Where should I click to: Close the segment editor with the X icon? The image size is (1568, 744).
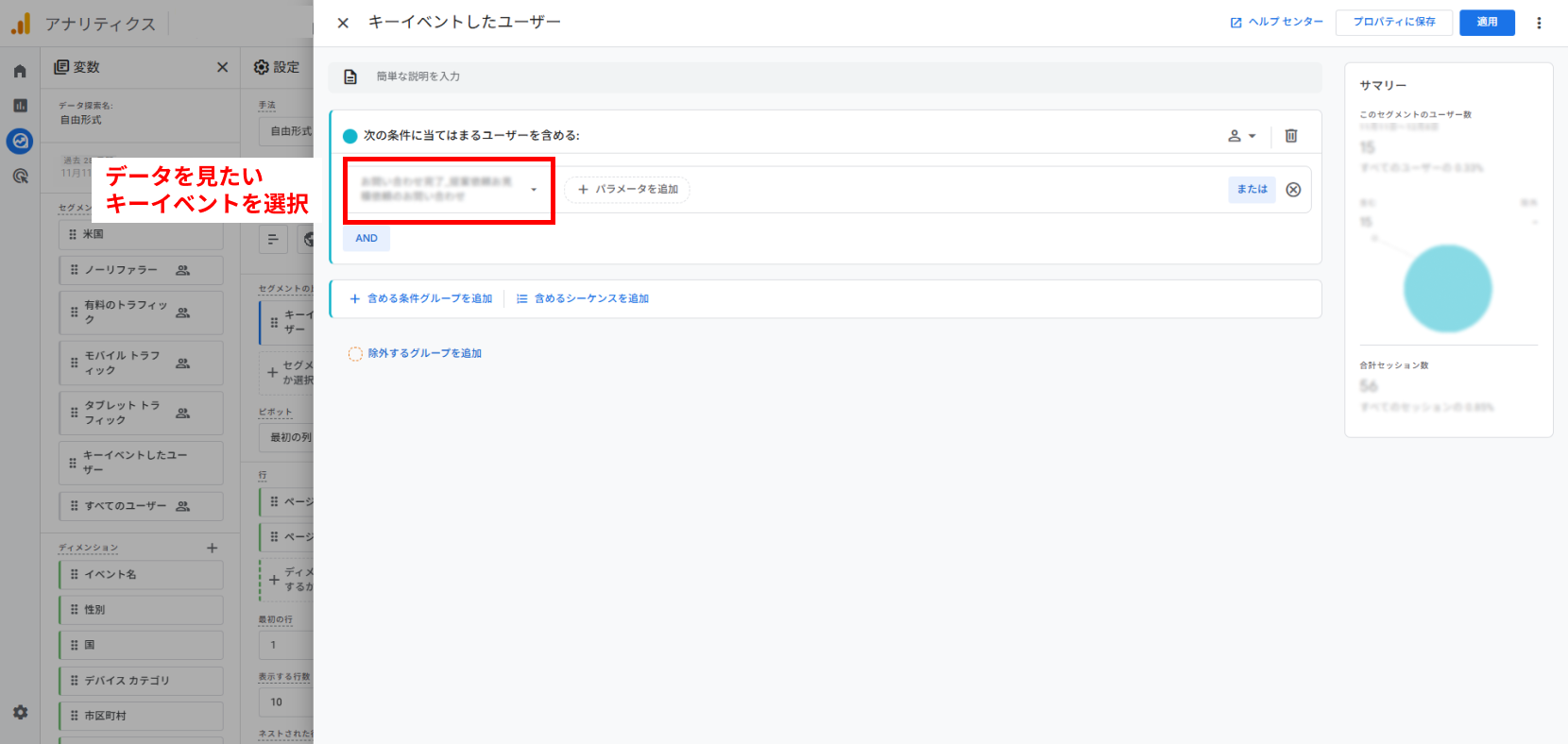coord(343,23)
